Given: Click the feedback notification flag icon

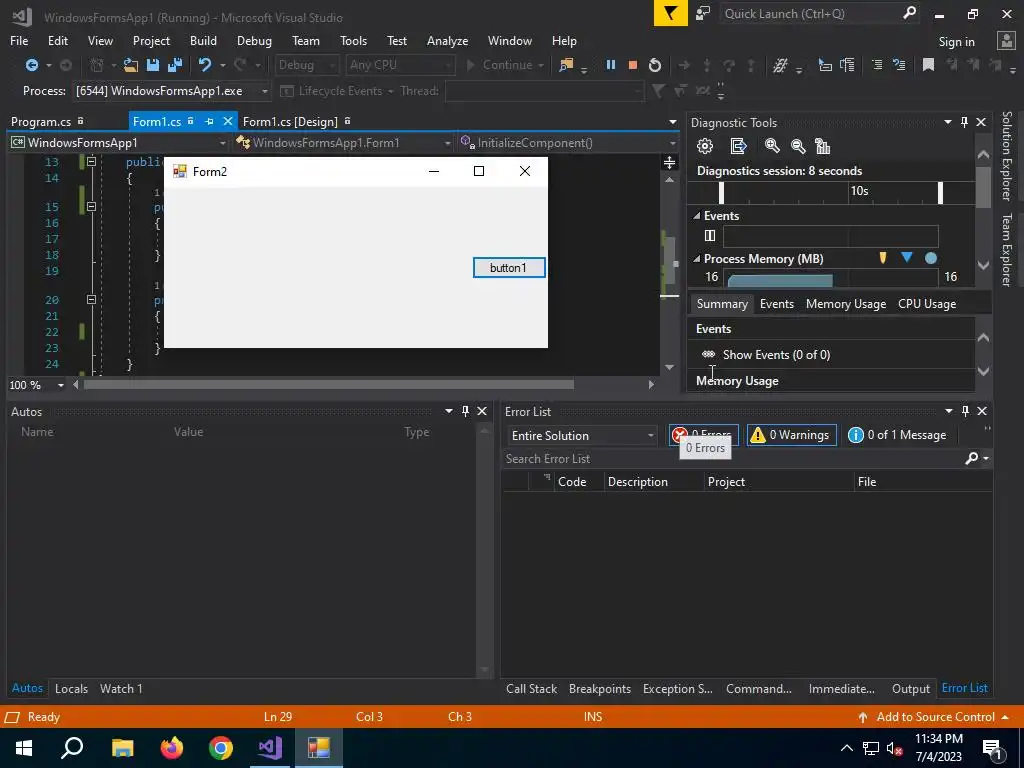Looking at the screenshot, I should click(671, 13).
